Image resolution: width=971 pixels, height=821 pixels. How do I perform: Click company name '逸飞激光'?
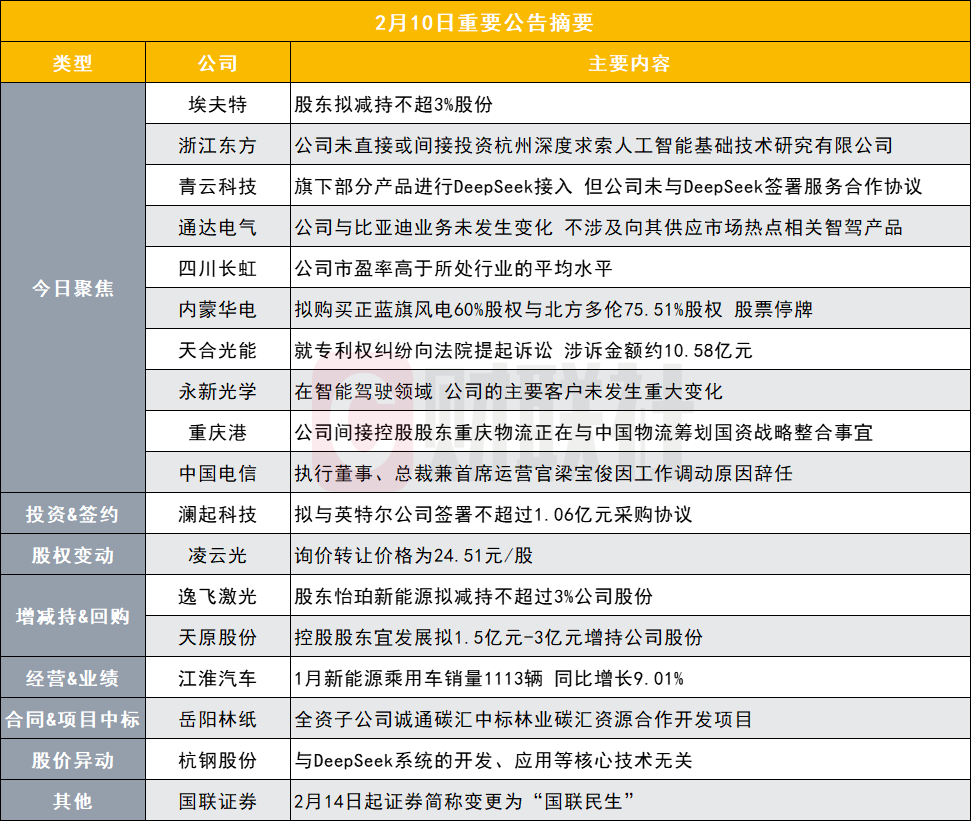pos(217,596)
